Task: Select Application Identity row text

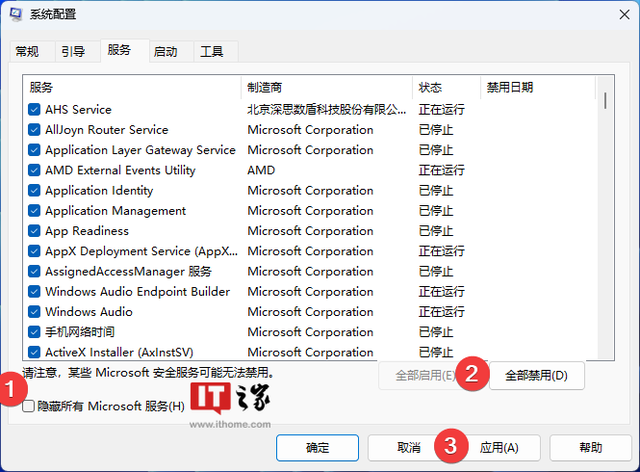Action: [99, 190]
